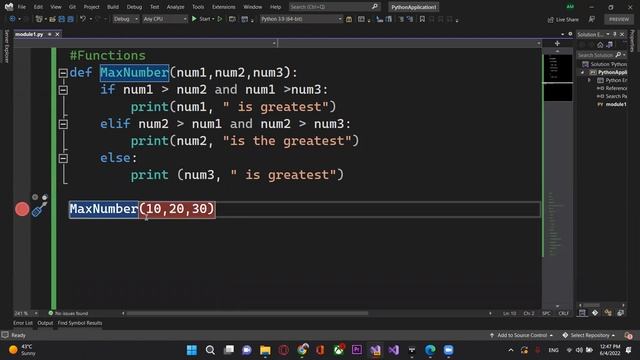This screenshot has width=640, height=360.
Task: Open Find Symbol Results tab
Action: 80,323
